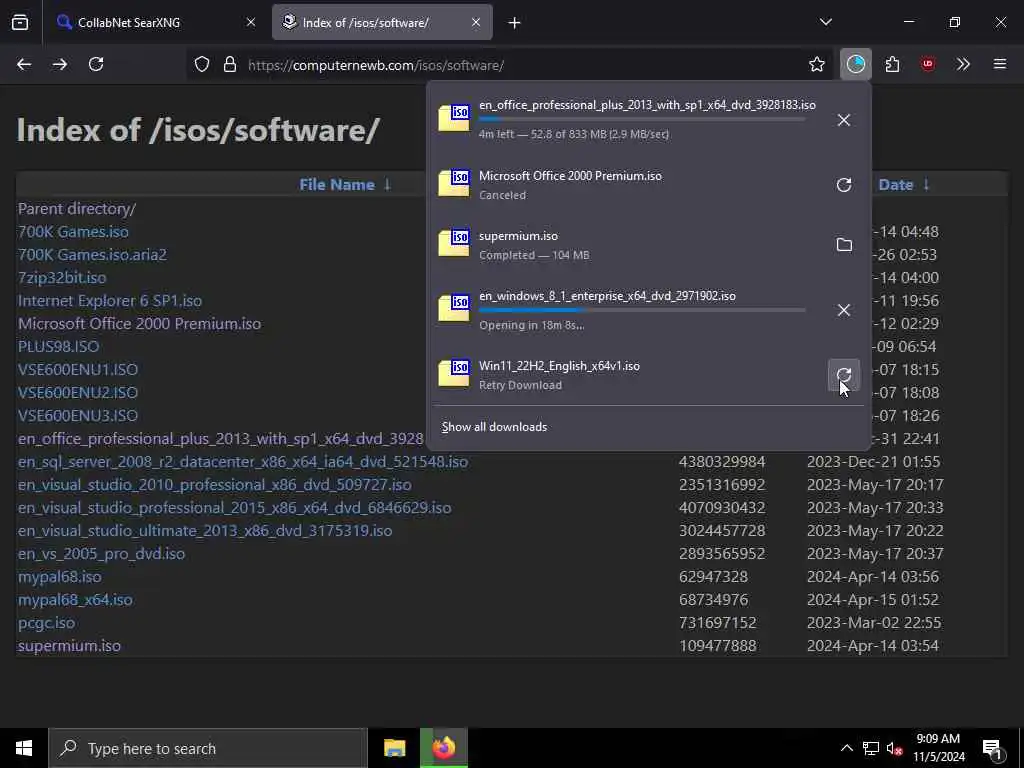Viewport: 1024px width, 768px height.
Task: Click en_office_professional_plus_2013 link in page listing
Action: tap(221, 439)
